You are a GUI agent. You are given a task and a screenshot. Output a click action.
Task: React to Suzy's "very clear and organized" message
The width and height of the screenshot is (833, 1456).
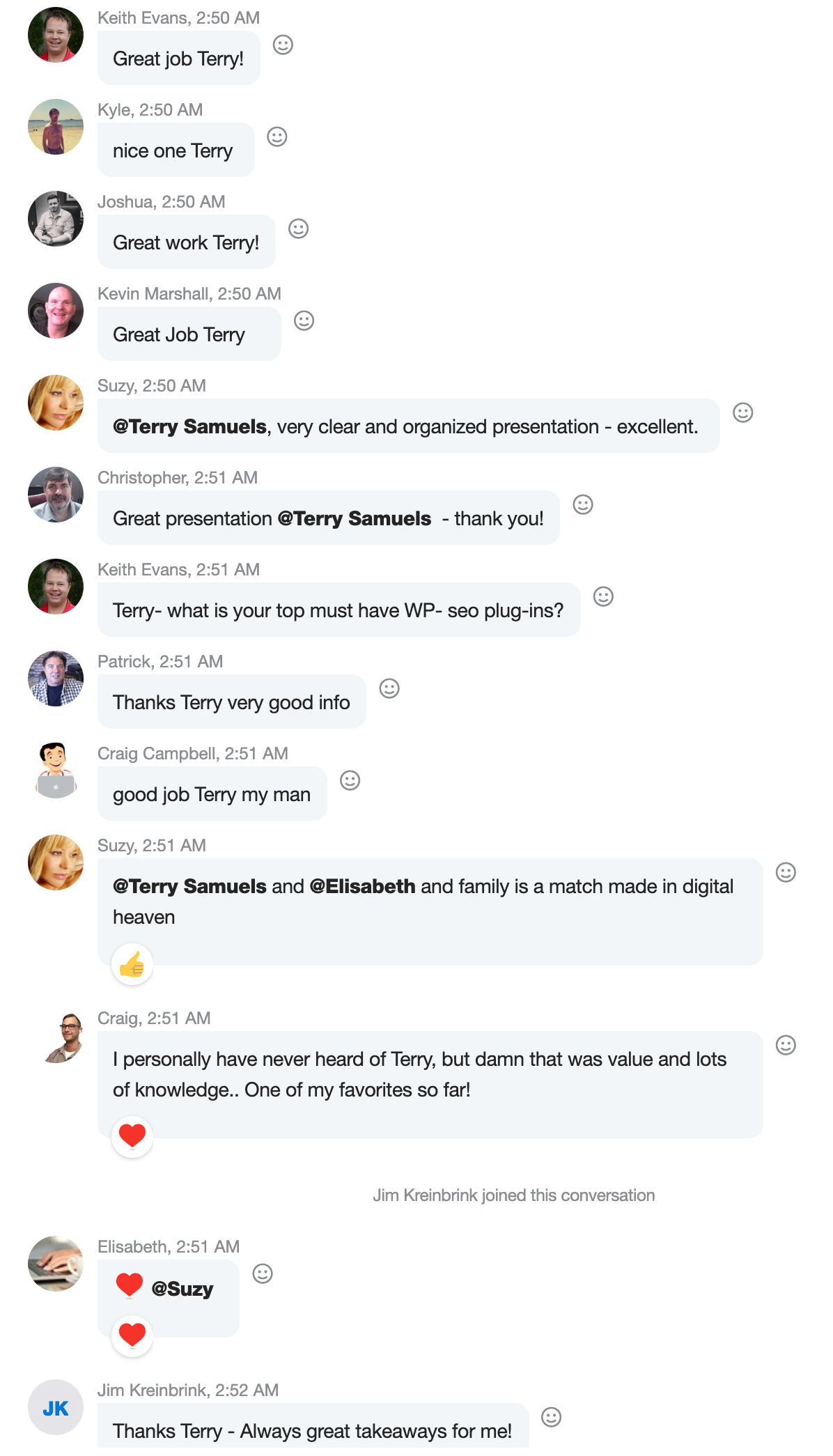pyautogui.click(x=743, y=413)
